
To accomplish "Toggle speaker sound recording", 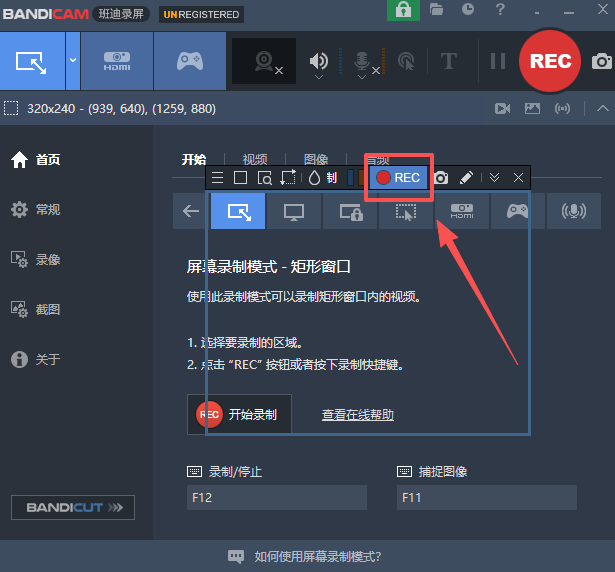I will coord(318,61).
